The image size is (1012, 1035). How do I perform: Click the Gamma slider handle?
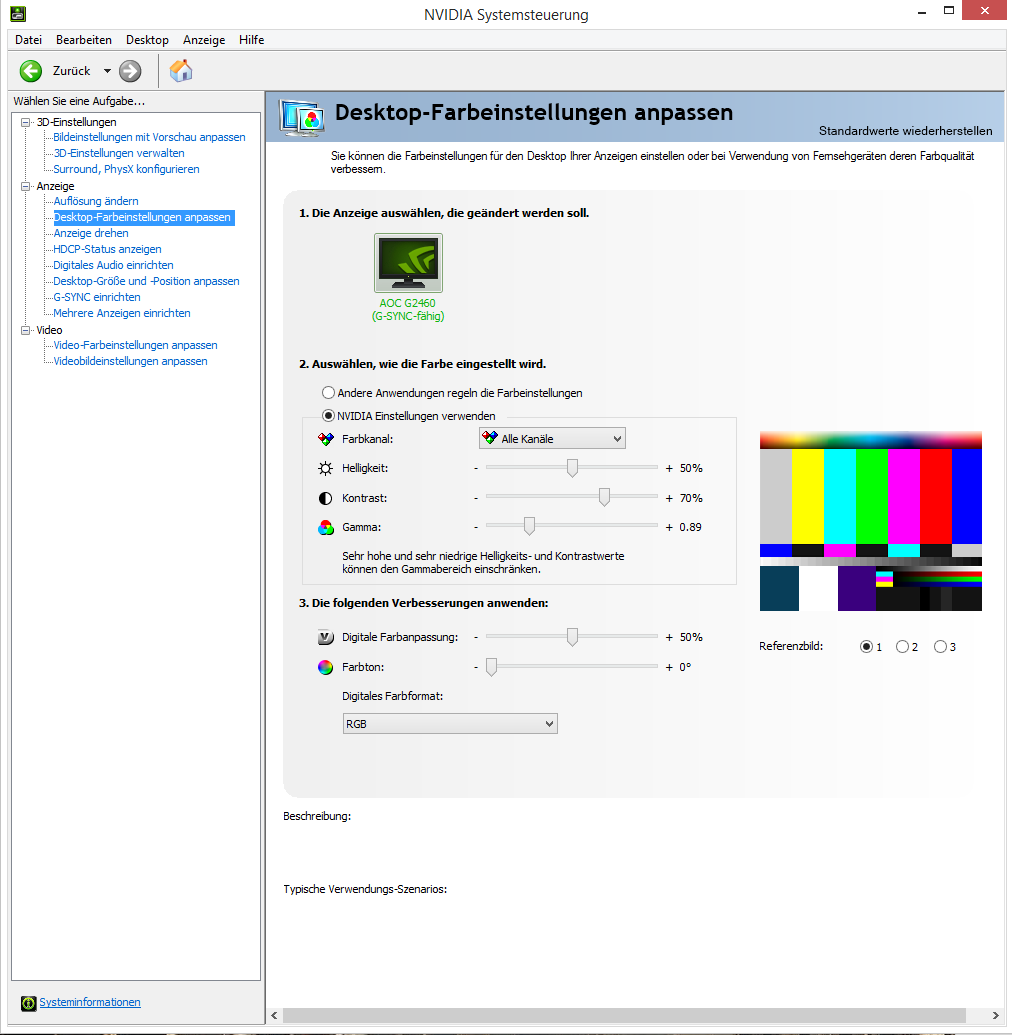[529, 526]
